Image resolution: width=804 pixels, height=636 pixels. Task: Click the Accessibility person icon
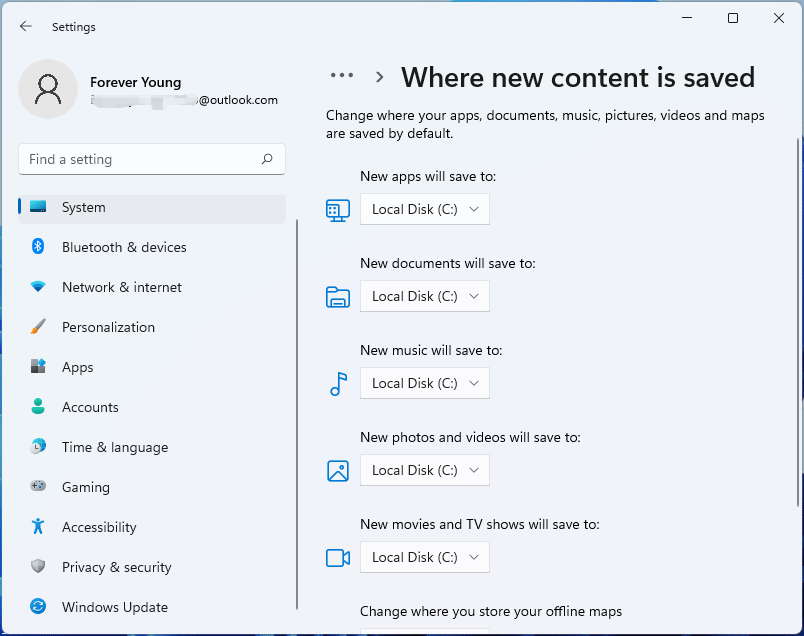(38, 527)
